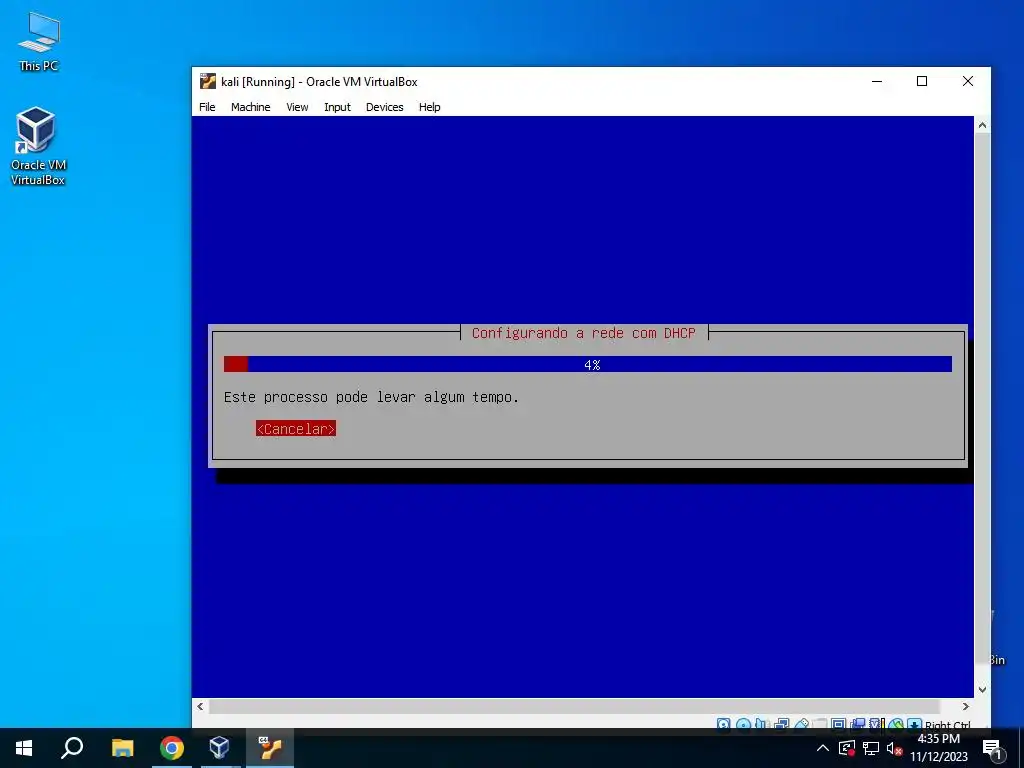Click the CPU virtualization status icon
Viewport: 1024px width, 768px height.
click(x=875, y=724)
